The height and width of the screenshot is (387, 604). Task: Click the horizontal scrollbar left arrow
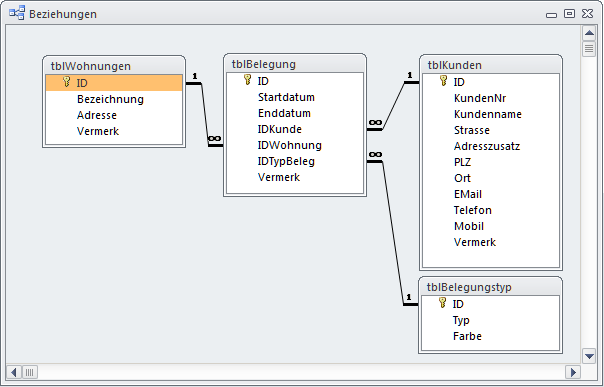(14, 372)
